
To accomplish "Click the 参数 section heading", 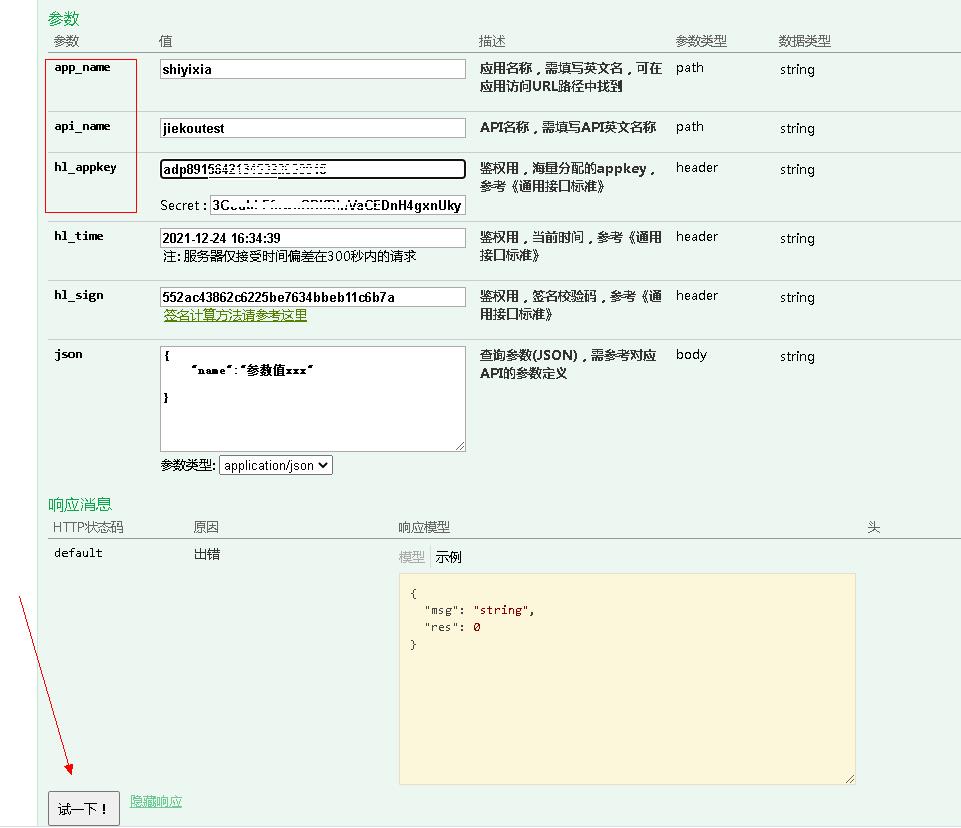I will [63, 19].
